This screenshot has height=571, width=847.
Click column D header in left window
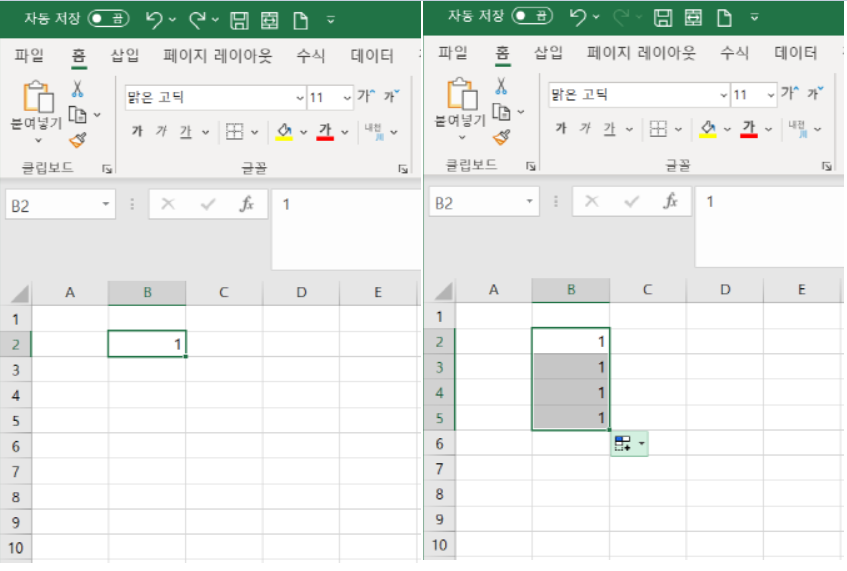coord(301,293)
